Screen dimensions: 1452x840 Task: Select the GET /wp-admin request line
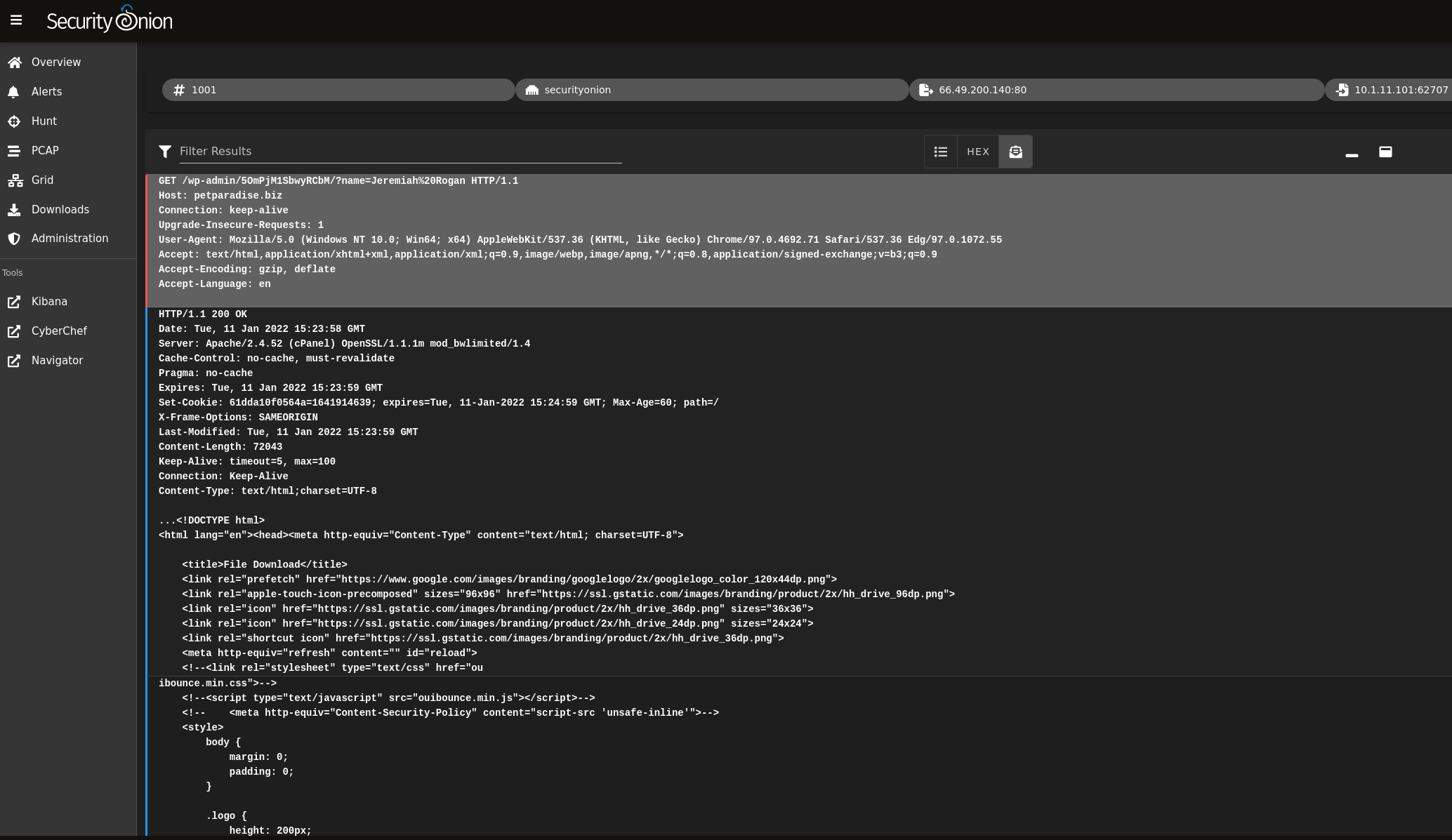pos(338,181)
